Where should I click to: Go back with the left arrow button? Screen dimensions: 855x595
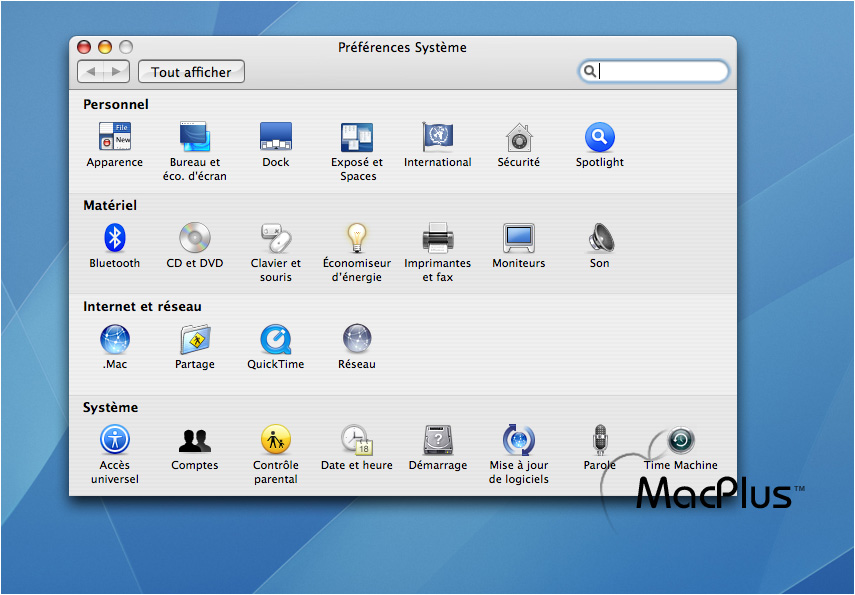[x=91, y=71]
